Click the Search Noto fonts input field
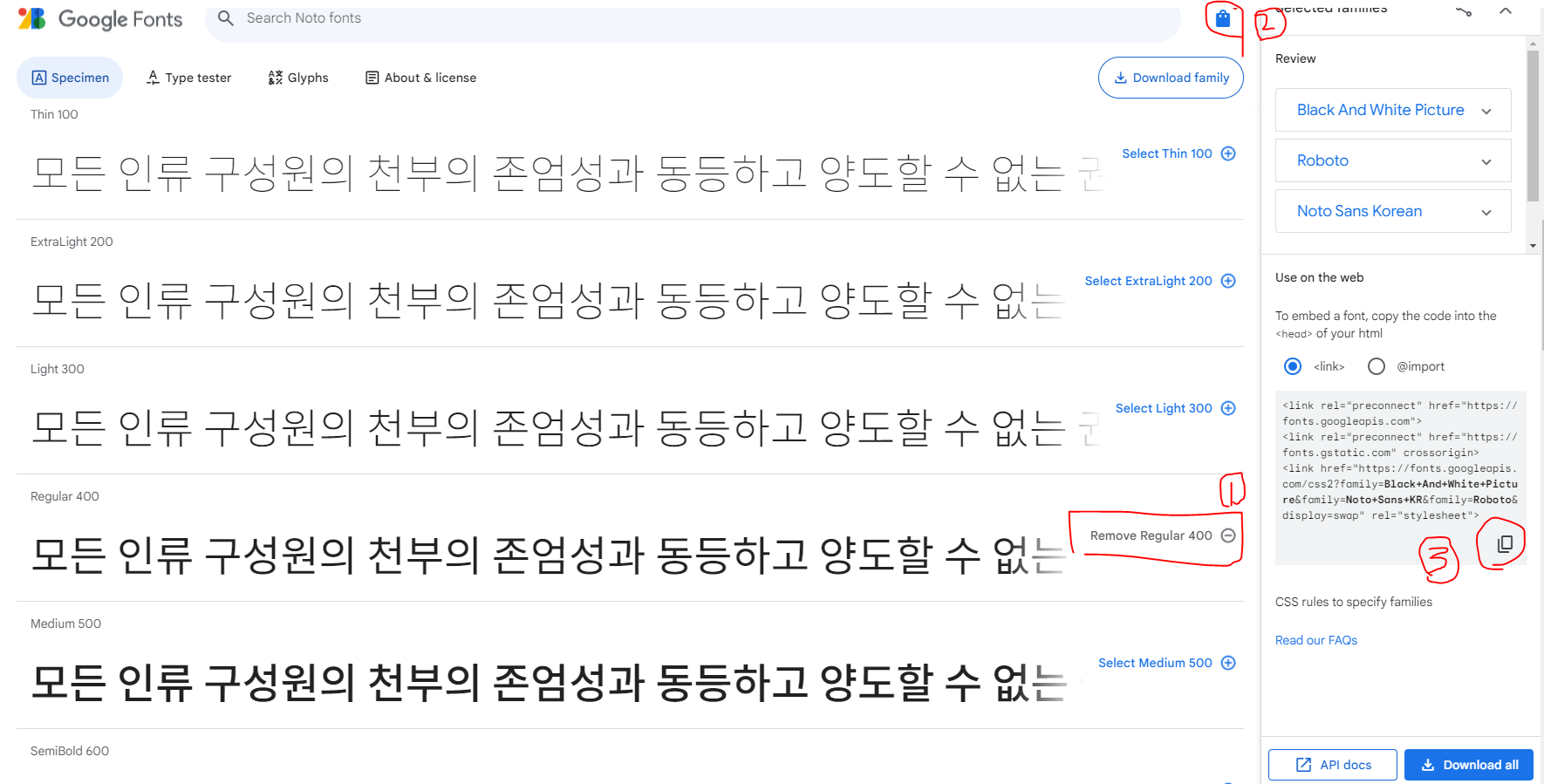Image resolution: width=1544 pixels, height=784 pixels. coord(693,19)
